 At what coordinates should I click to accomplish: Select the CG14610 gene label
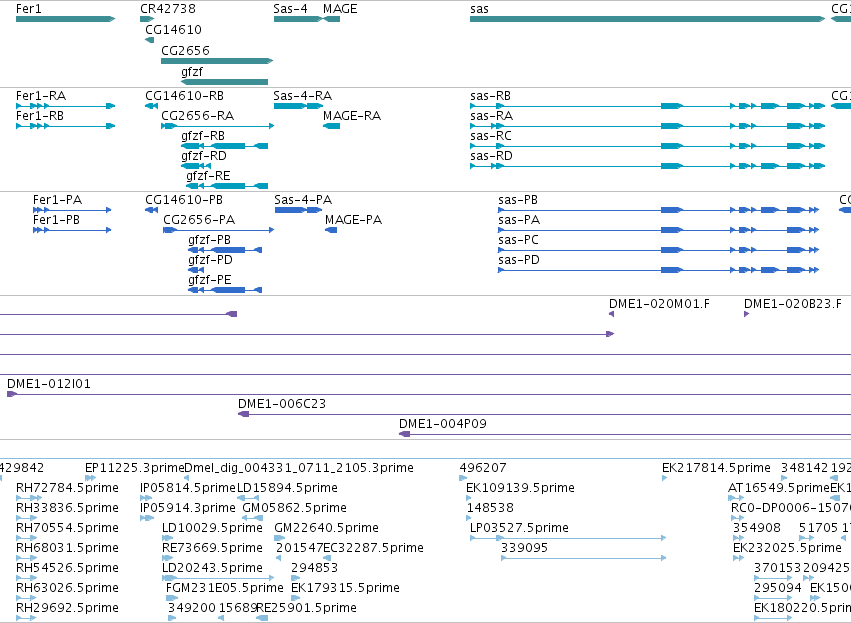tap(173, 29)
